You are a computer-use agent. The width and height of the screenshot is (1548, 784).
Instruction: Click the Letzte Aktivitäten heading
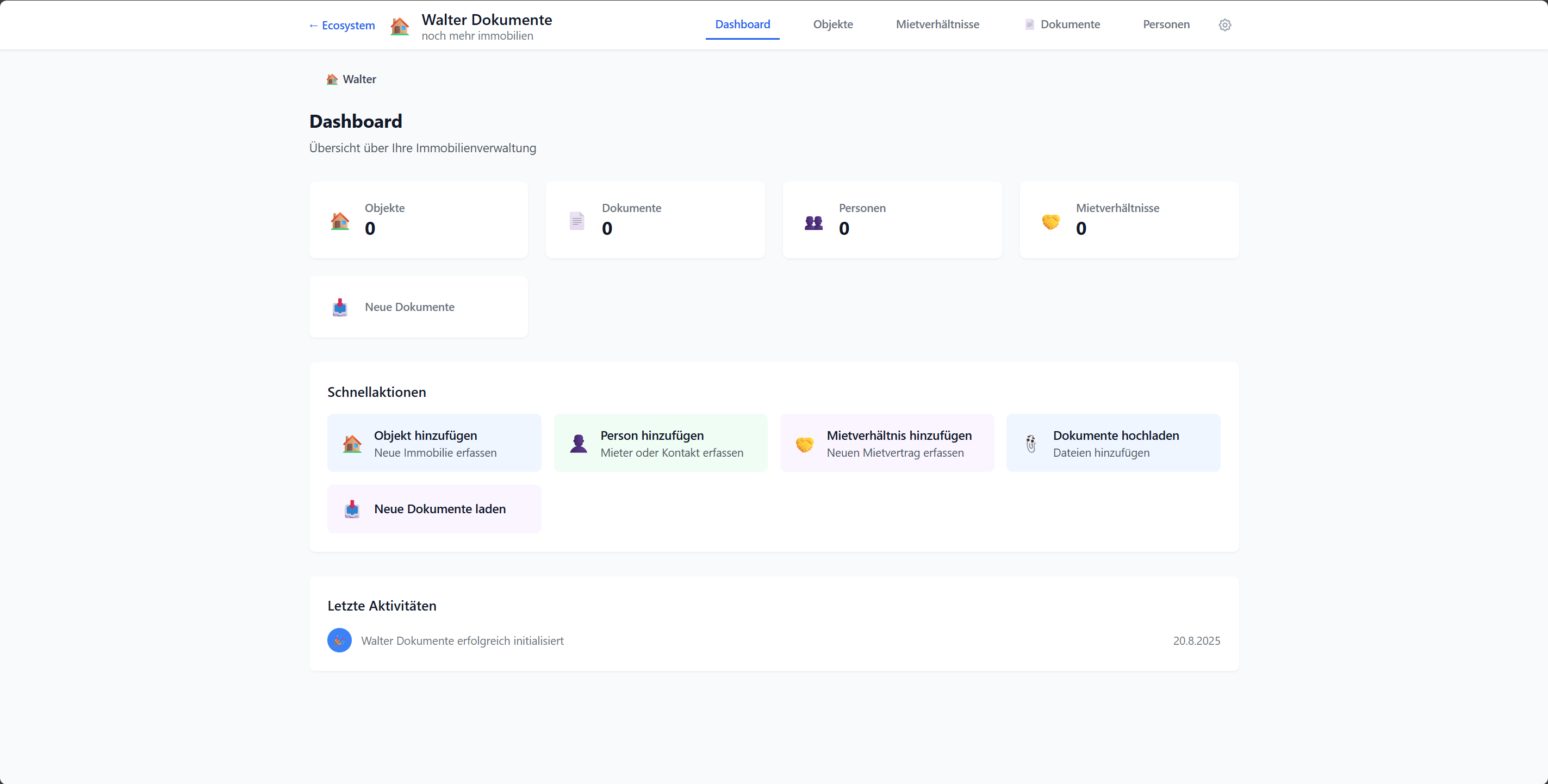click(382, 606)
